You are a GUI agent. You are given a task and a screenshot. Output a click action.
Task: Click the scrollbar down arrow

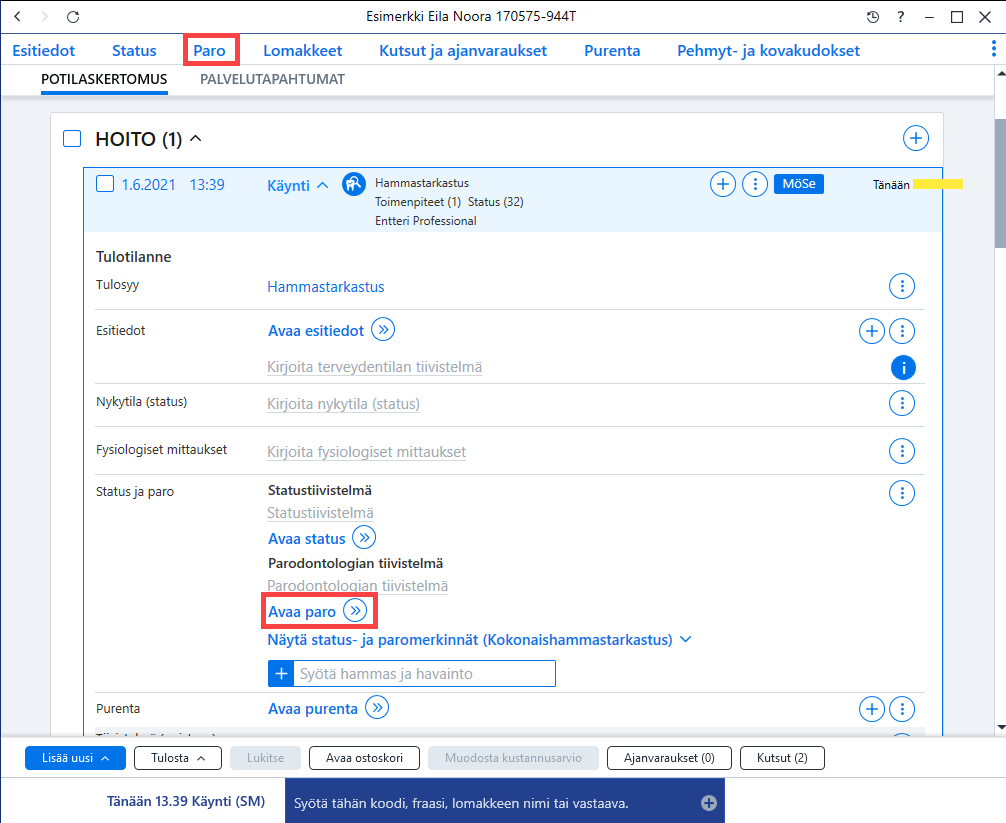(1000, 727)
